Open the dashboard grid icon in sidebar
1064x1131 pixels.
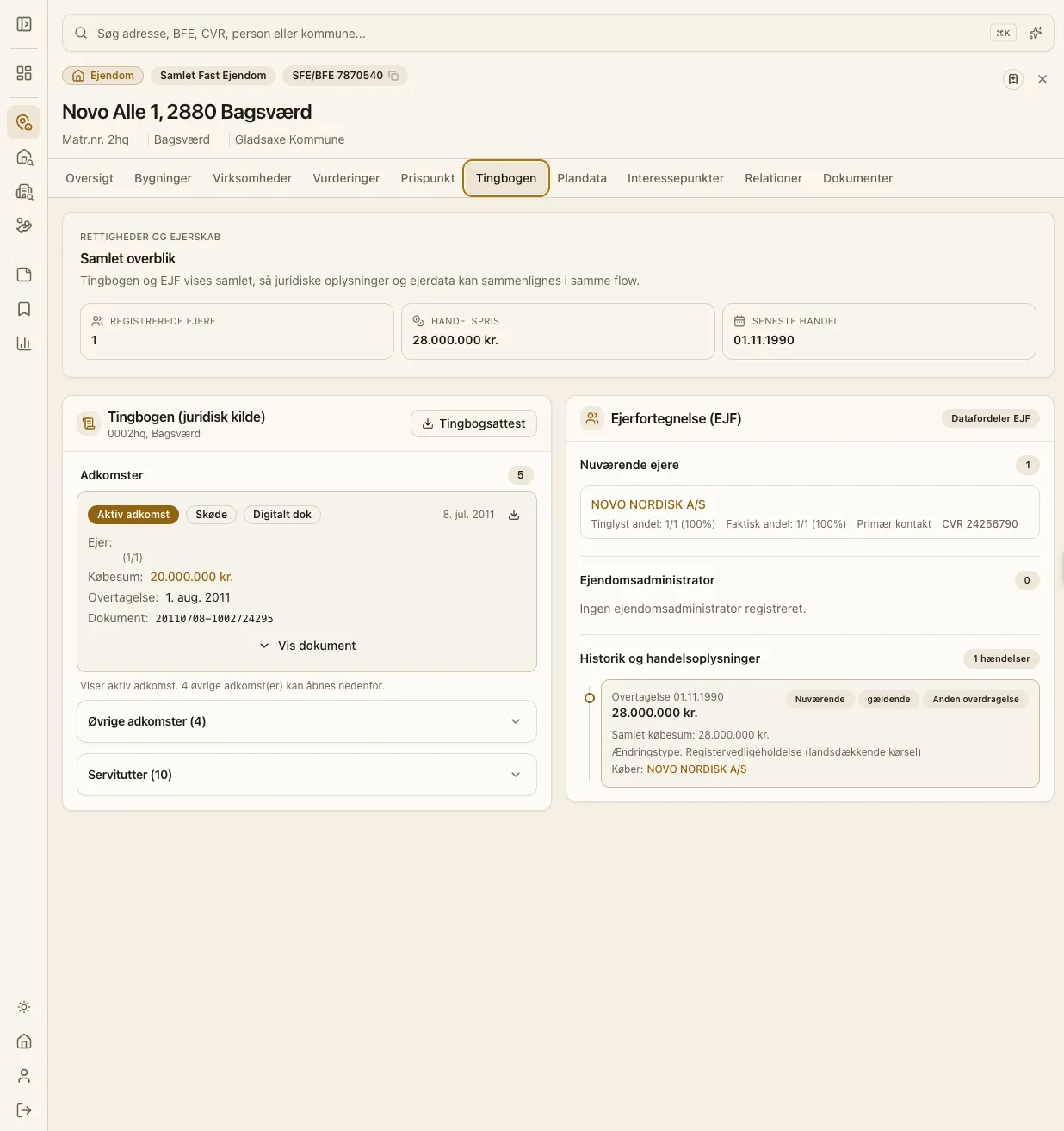(x=24, y=73)
